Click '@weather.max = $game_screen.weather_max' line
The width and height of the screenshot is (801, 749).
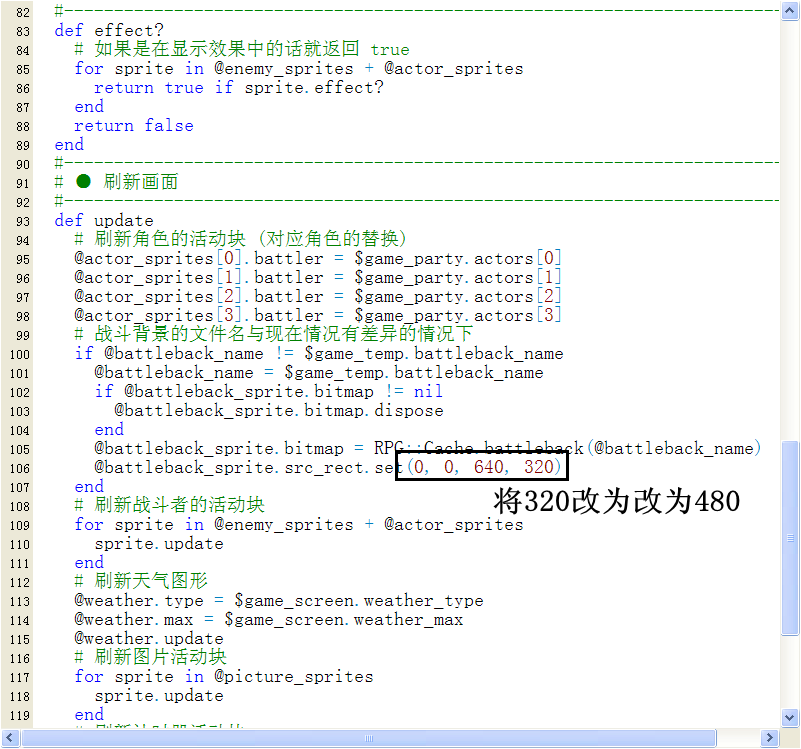(269, 620)
